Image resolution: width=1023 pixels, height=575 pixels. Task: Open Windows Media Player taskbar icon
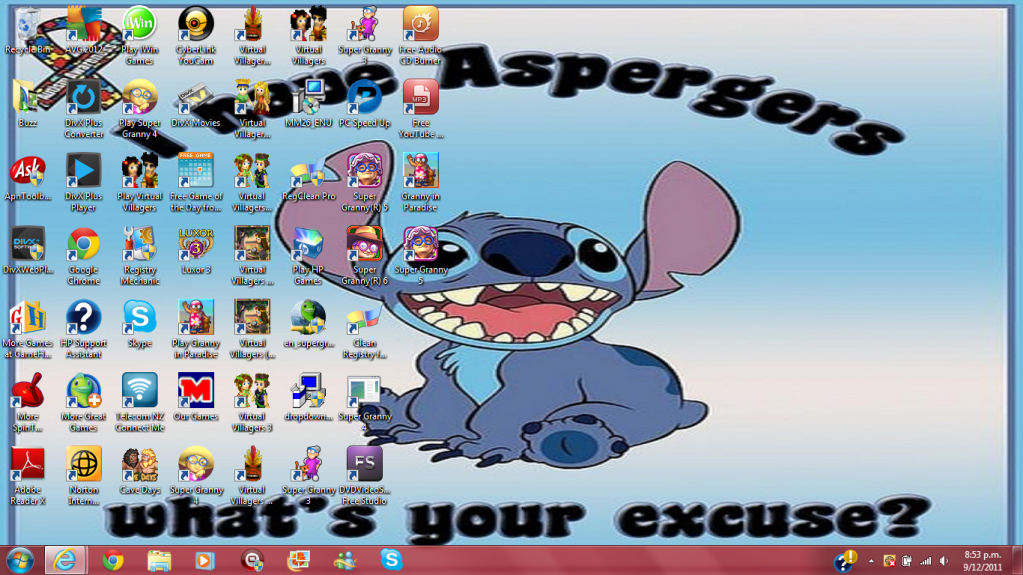[205, 561]
